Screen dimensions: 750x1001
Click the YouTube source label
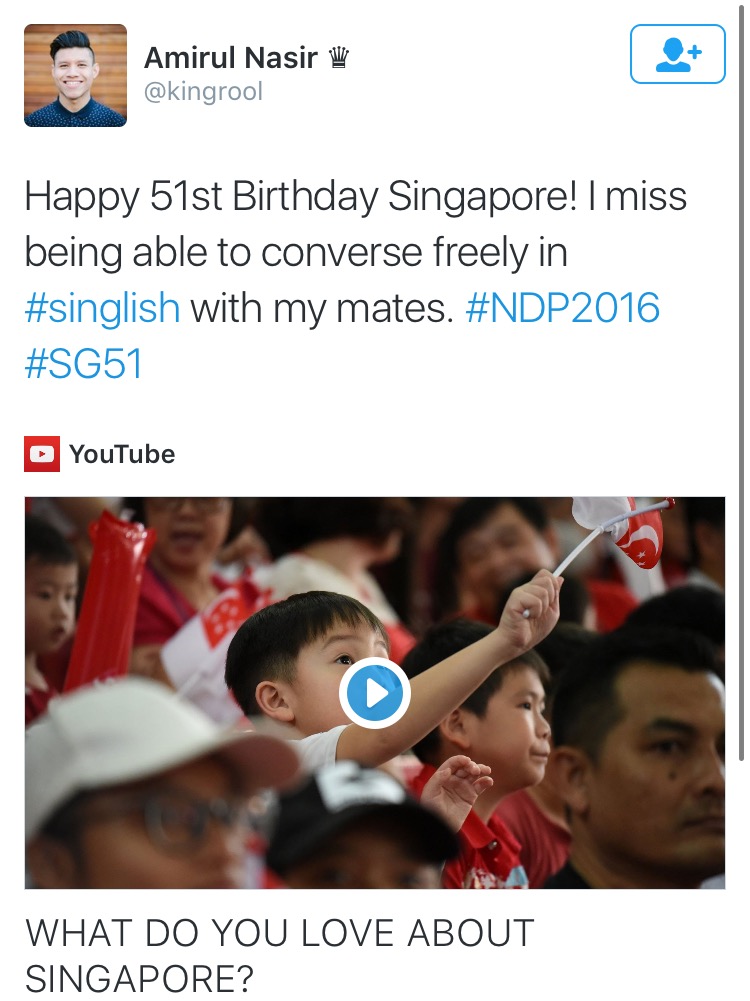coord(122,454)
